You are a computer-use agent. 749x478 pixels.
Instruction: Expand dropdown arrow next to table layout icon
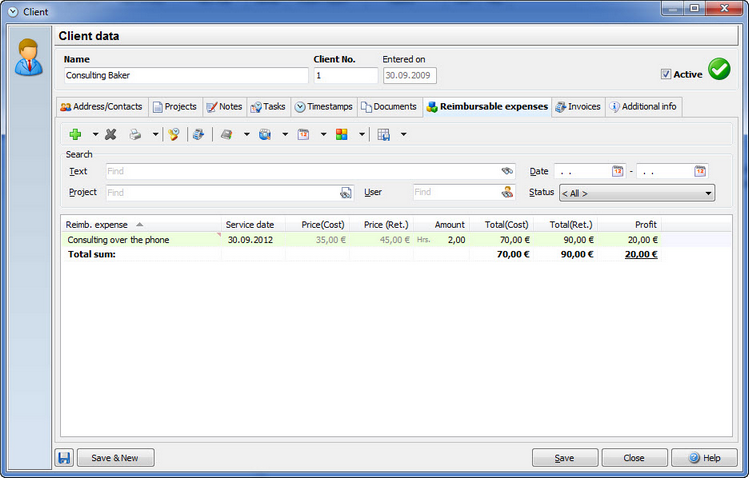(403, 135)
